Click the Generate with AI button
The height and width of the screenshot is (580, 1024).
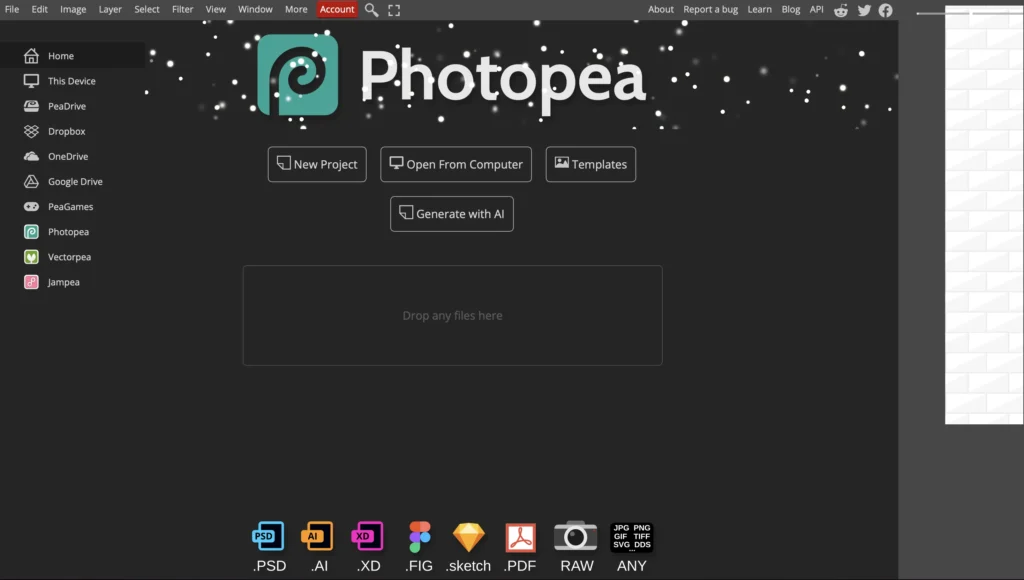[451, 213]
